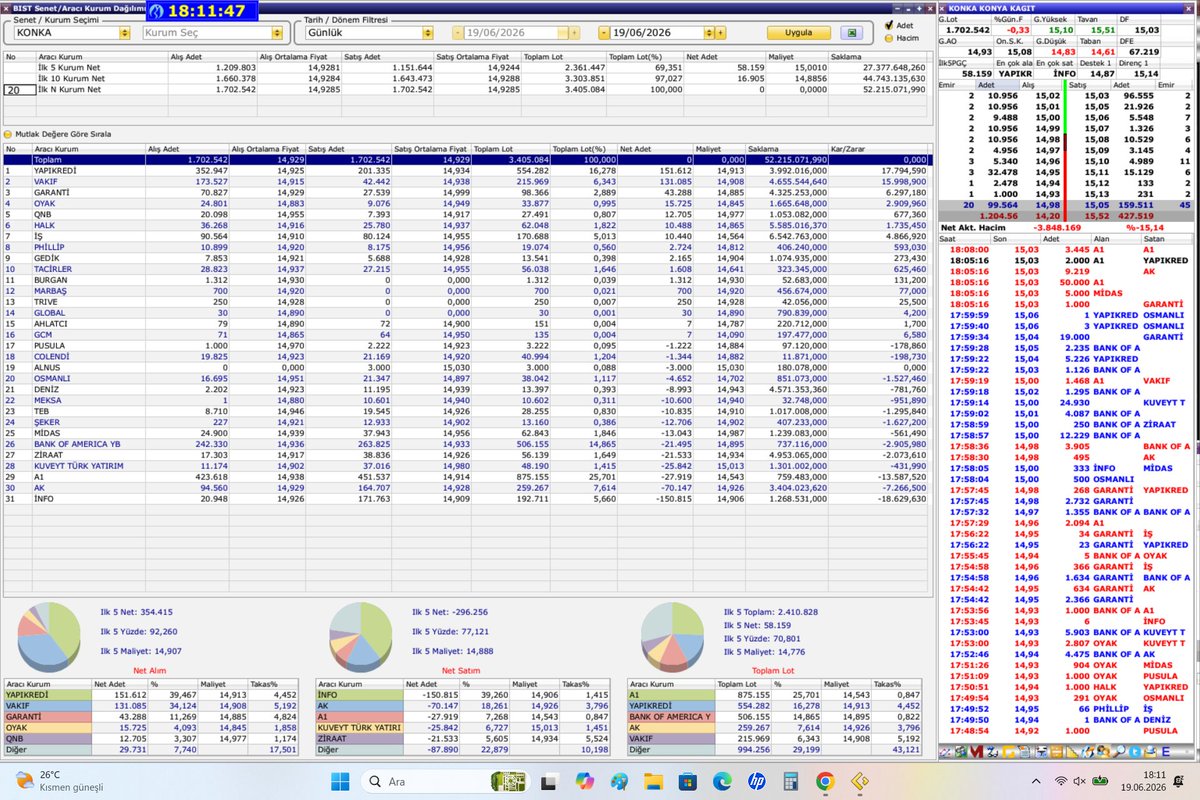Screen dimensions: 1200x800
Task: Select the Toplam summary row
Action: (x=467, y=159)
